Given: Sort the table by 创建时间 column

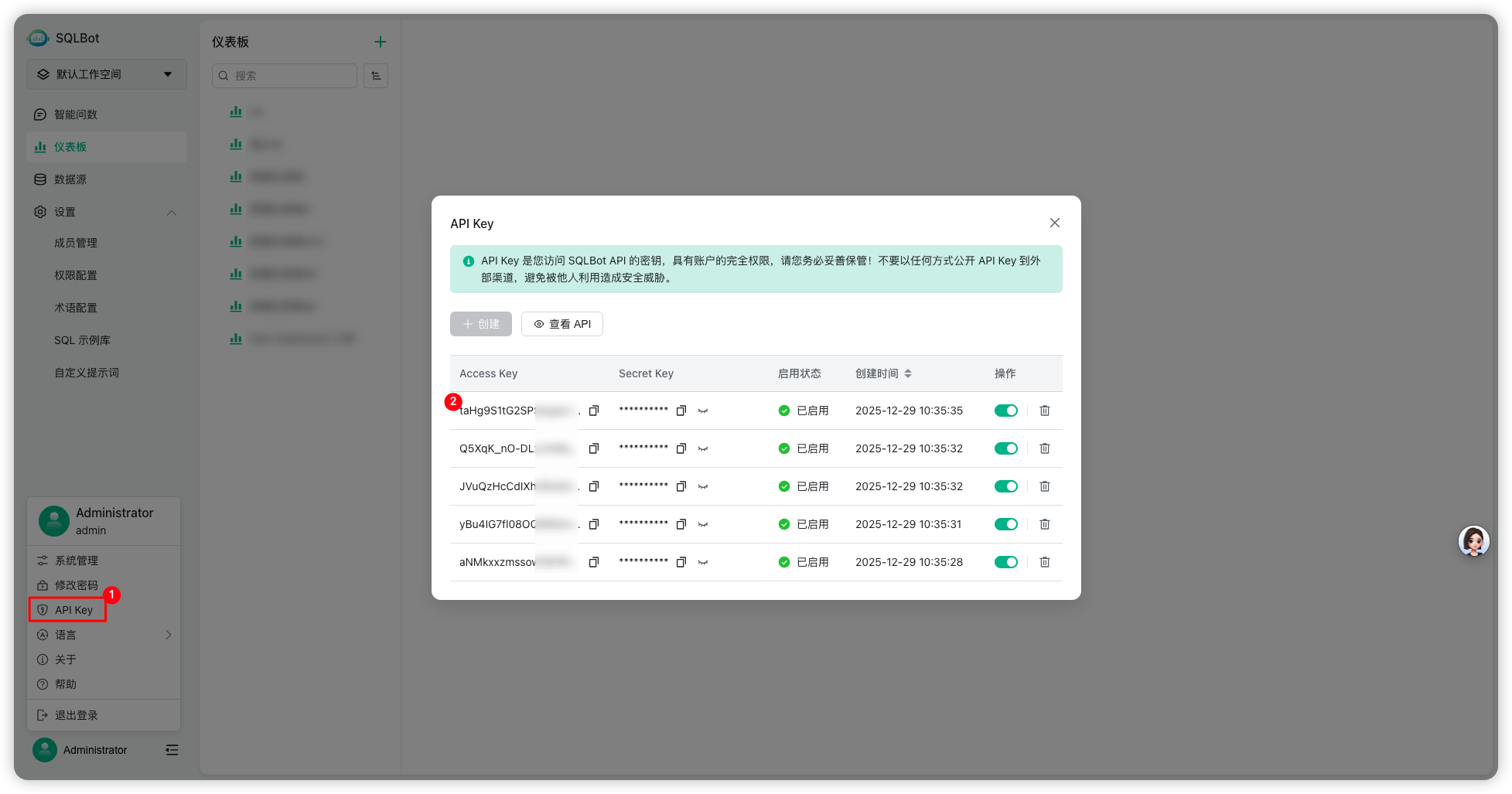Looking at the screenshot, I should [x=907, y=373].
